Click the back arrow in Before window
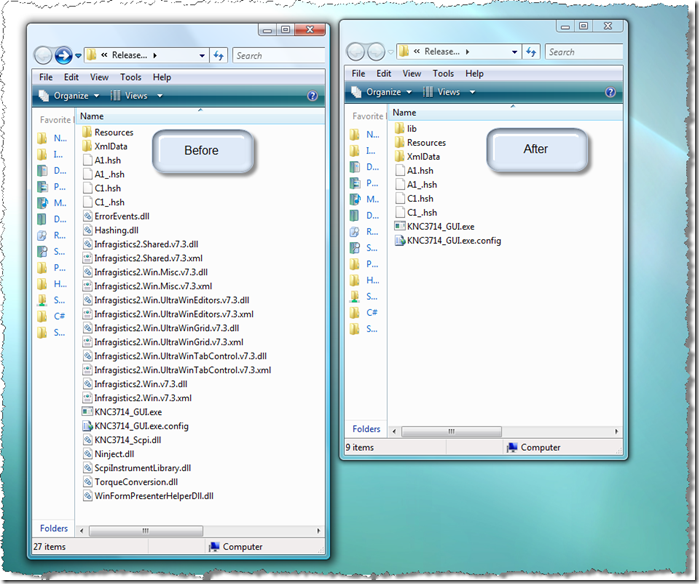This screenshot has height=584, width=699. (44, 55)
